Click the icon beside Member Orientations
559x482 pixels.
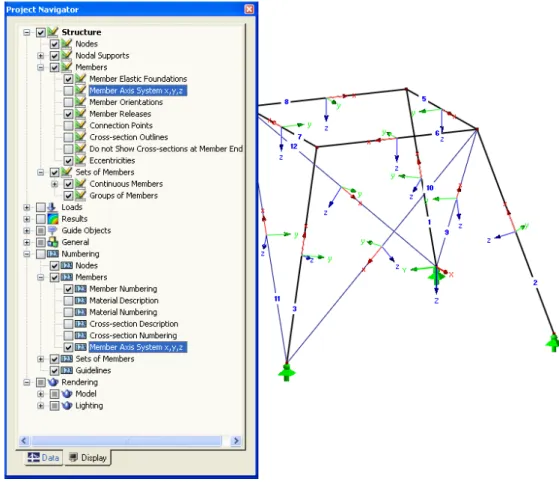(81, 102)
